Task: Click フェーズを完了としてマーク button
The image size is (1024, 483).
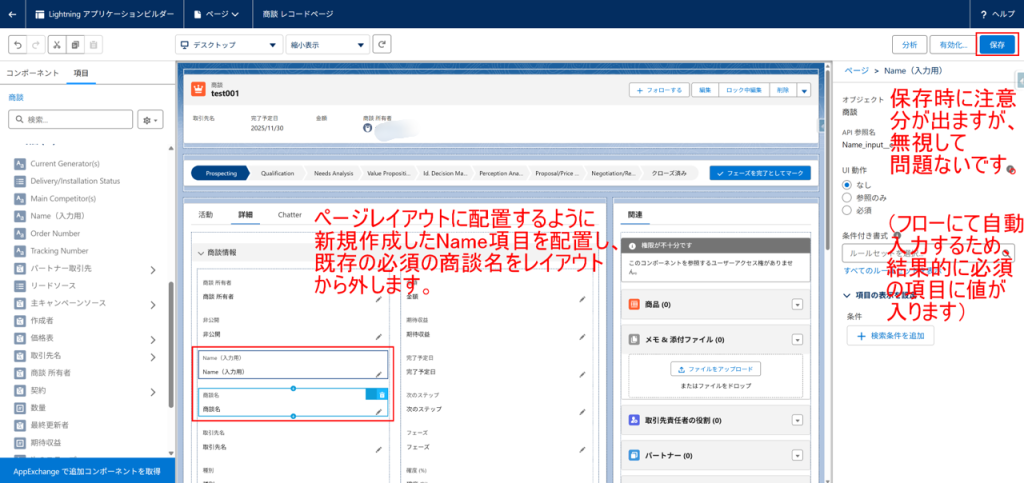Action: [760, 173]
